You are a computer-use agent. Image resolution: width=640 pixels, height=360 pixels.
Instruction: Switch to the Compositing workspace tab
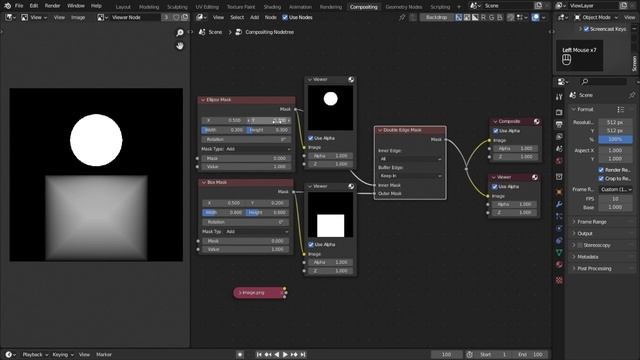tap(363, 7)
